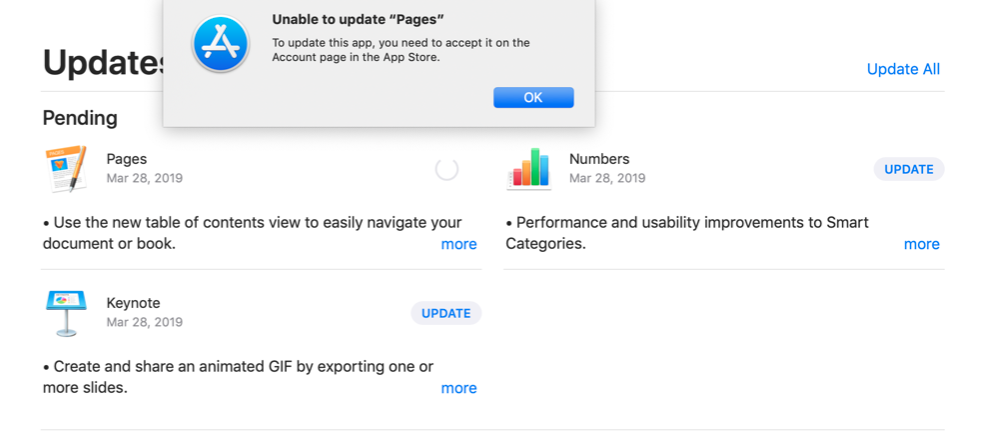985x435 pixels.
Task: Open the Numbers app title
Action: tap(599, 159)
